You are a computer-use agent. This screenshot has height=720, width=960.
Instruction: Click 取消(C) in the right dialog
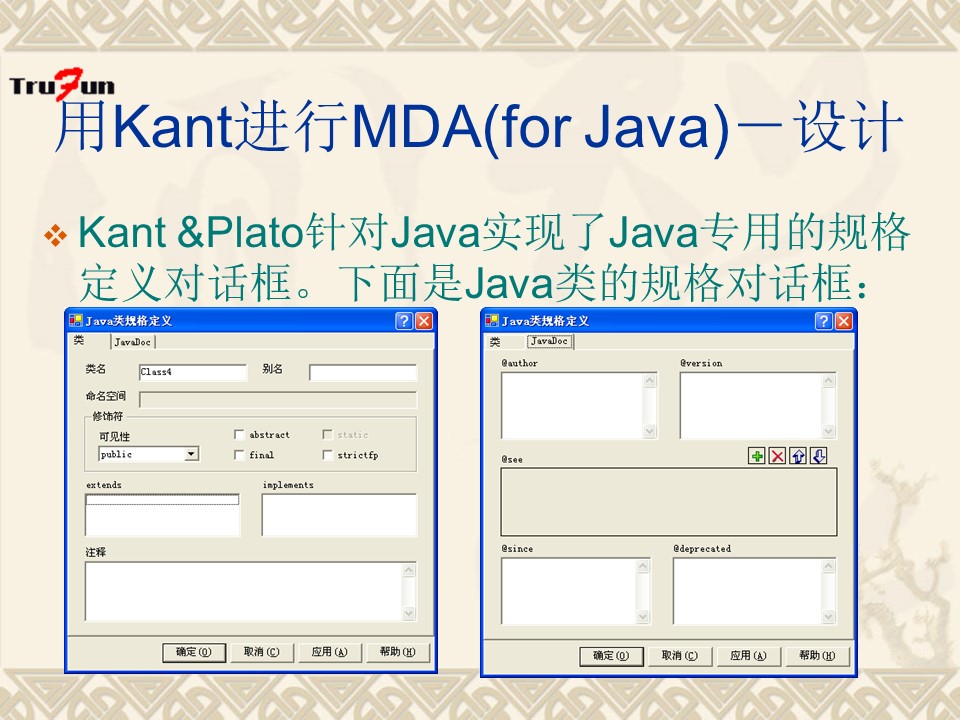tap(680, 656)
